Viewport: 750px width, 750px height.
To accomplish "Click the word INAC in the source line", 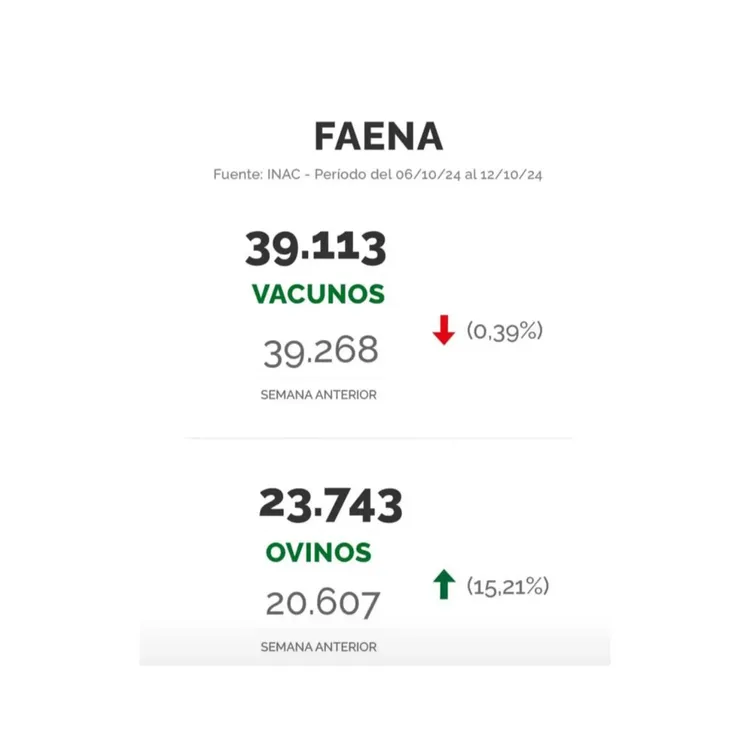I will point(281,175).
